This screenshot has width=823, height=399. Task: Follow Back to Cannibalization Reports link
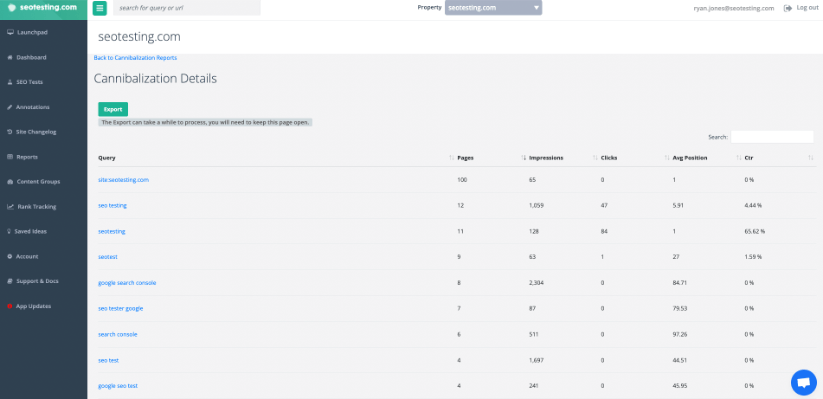tap(135, 58)
